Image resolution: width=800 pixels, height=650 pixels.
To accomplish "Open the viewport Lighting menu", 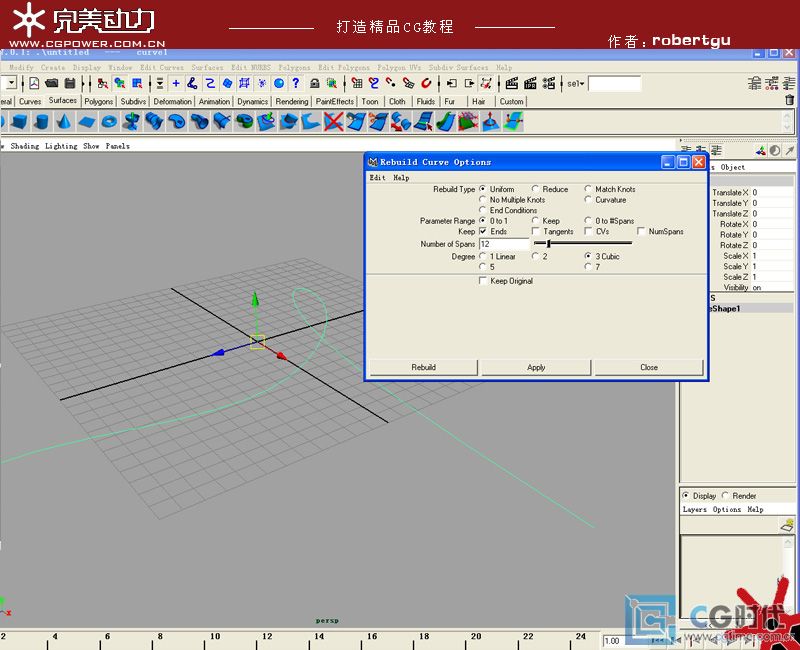I will pyautogui.click(x=61, y=146).
